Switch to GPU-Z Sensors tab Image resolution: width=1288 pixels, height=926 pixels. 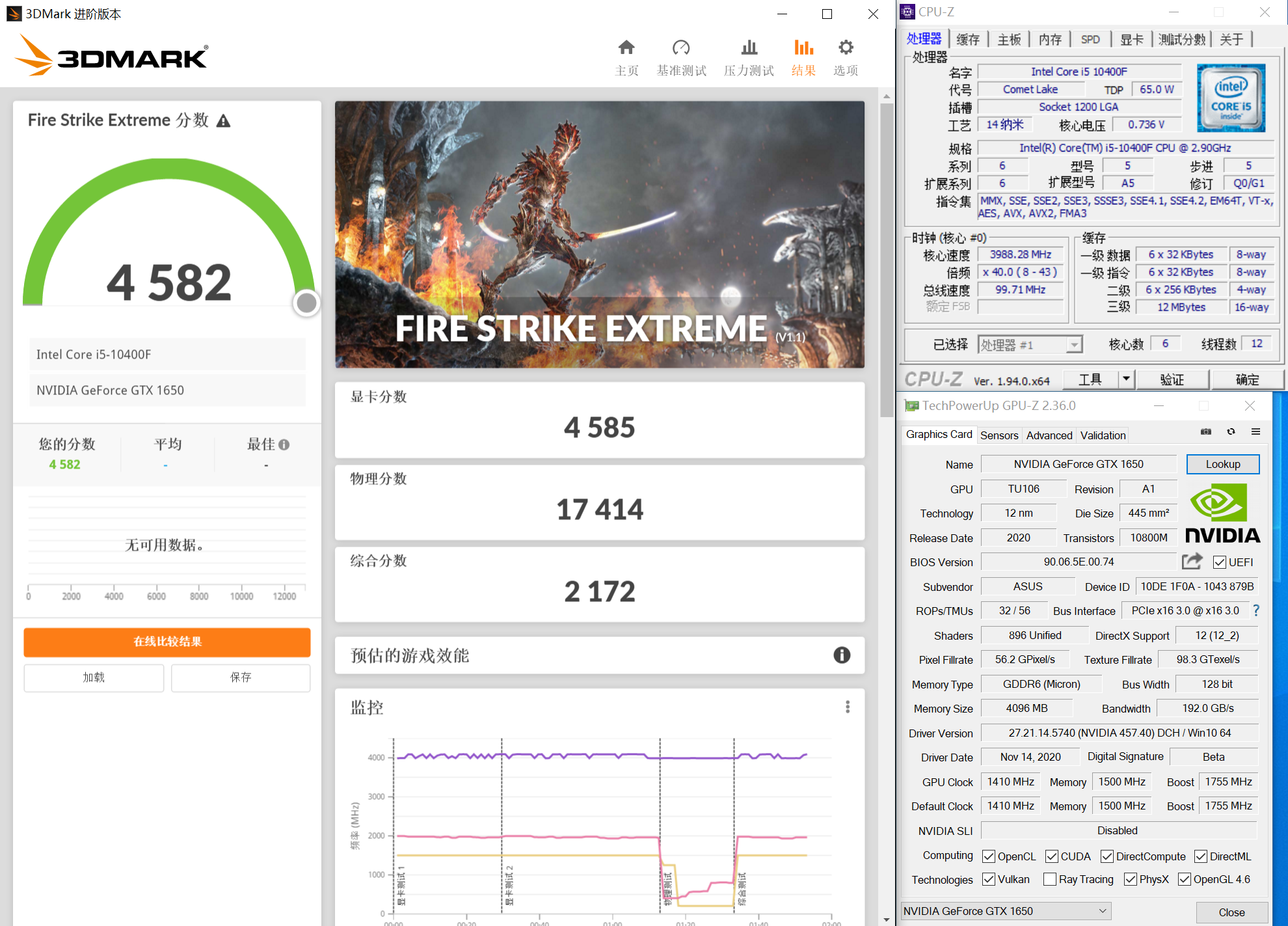click(x=999, y=435)
